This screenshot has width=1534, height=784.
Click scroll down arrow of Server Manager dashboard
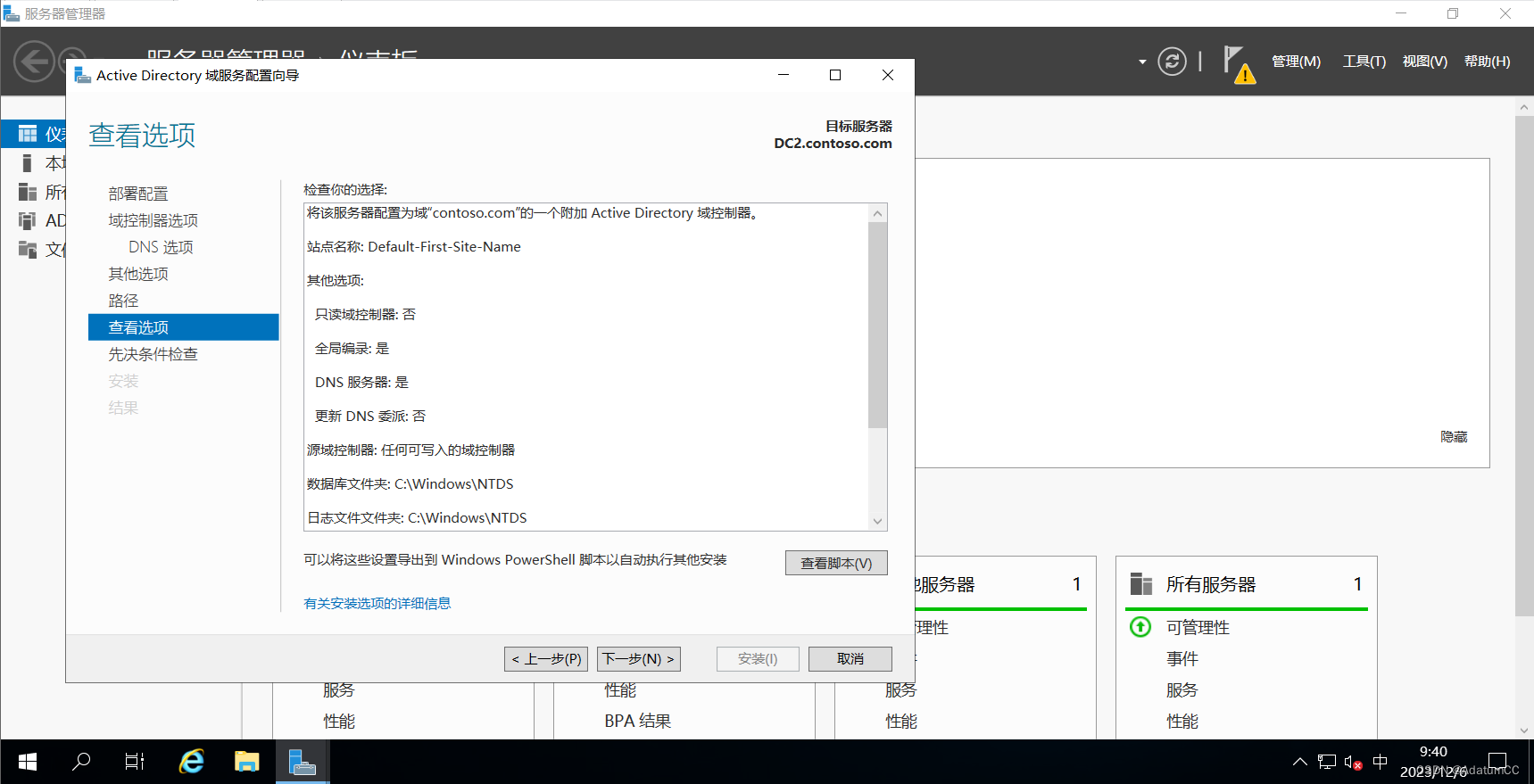coord(1524,730)
